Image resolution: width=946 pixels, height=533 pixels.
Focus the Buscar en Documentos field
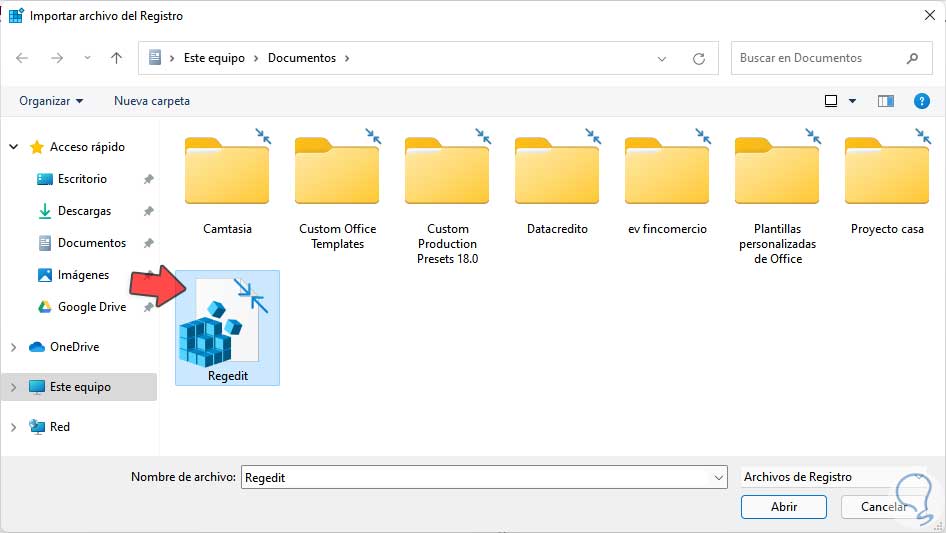831,58
